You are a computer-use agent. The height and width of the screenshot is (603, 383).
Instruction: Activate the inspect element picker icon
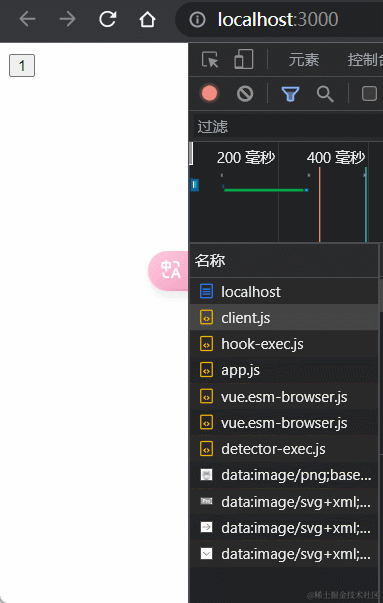(210, 60)
